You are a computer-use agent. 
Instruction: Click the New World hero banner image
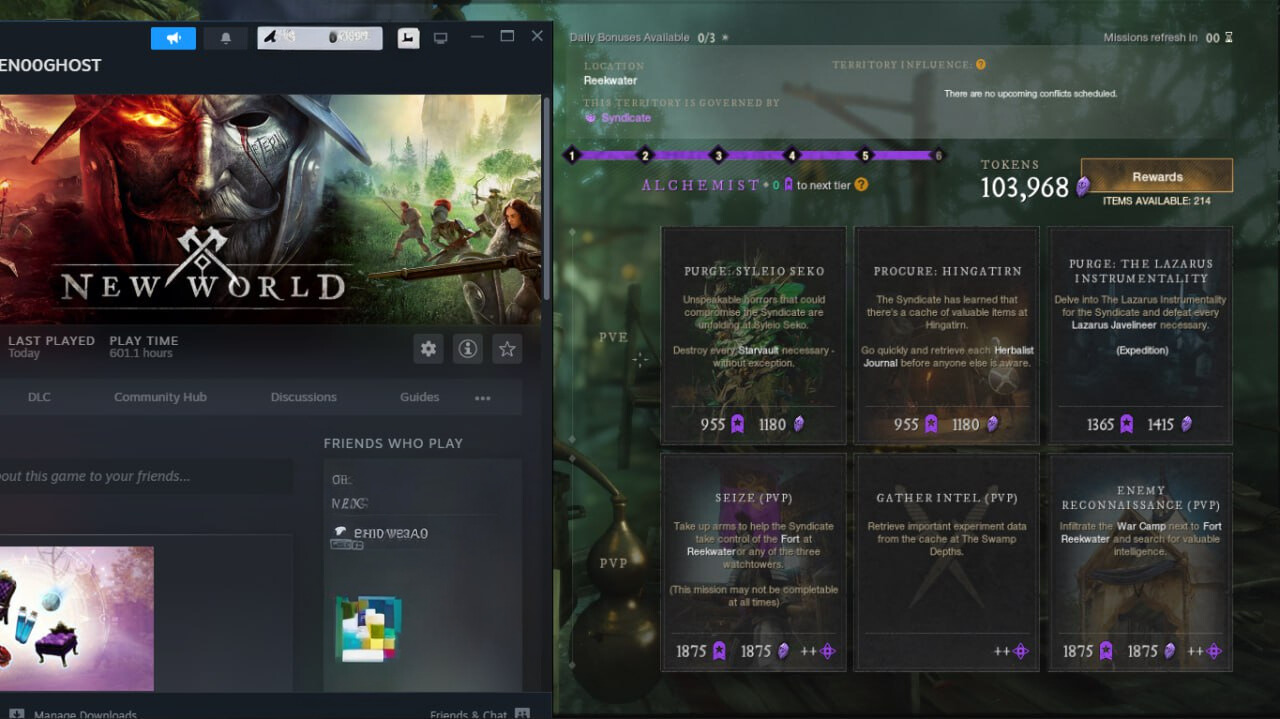tap(270, 209)
